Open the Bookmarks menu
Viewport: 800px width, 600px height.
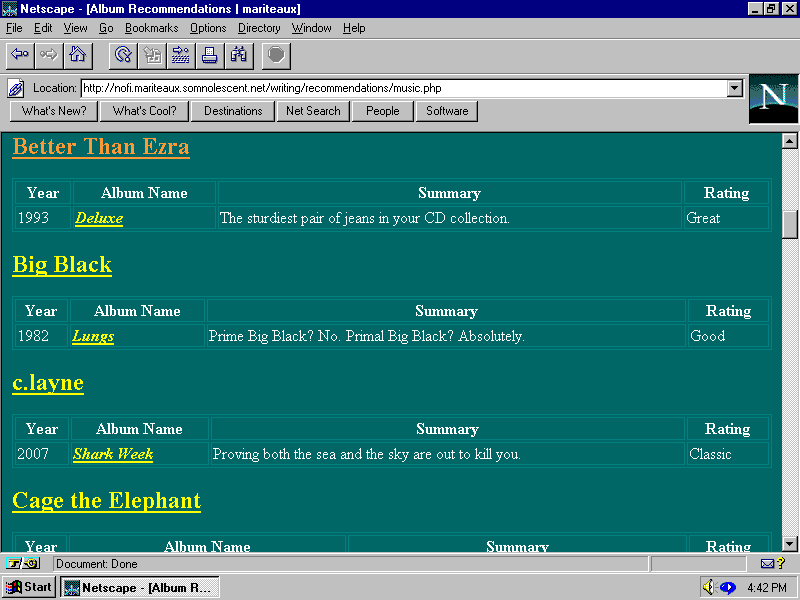point(150,28)
